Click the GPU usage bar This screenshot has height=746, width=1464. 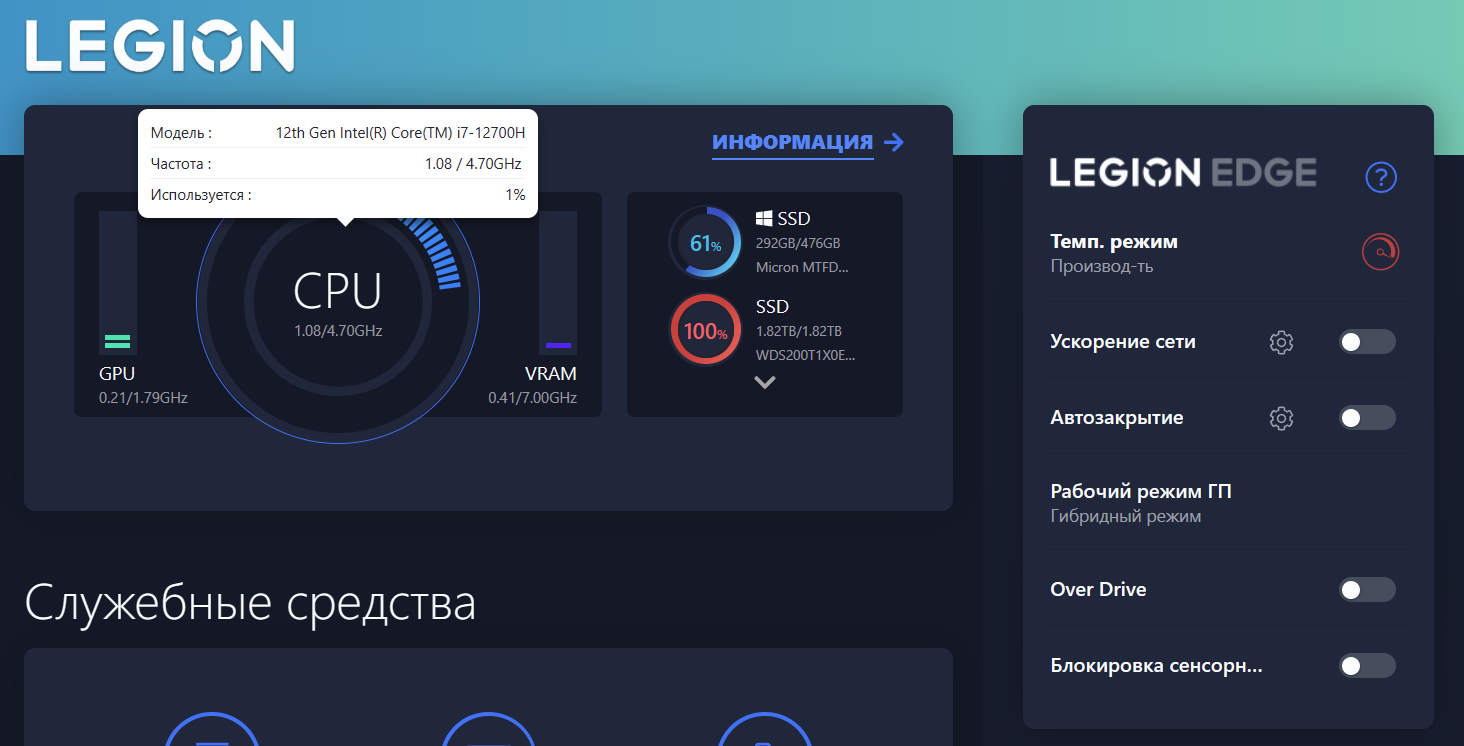pyautogui.click(x=118, y=282)
